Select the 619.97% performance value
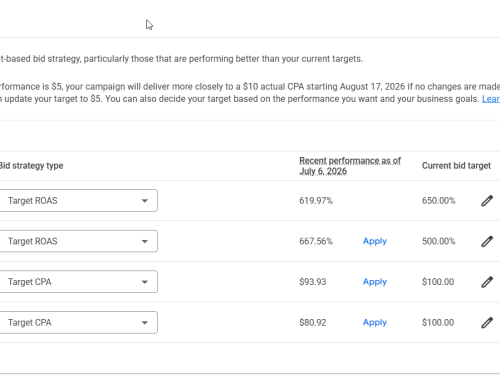The width and height of the screenshot is (500, 383). (316, 201)
